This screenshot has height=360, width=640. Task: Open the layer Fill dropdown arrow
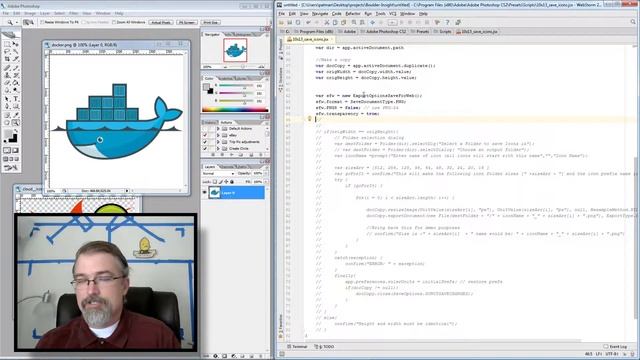[265, 182]
